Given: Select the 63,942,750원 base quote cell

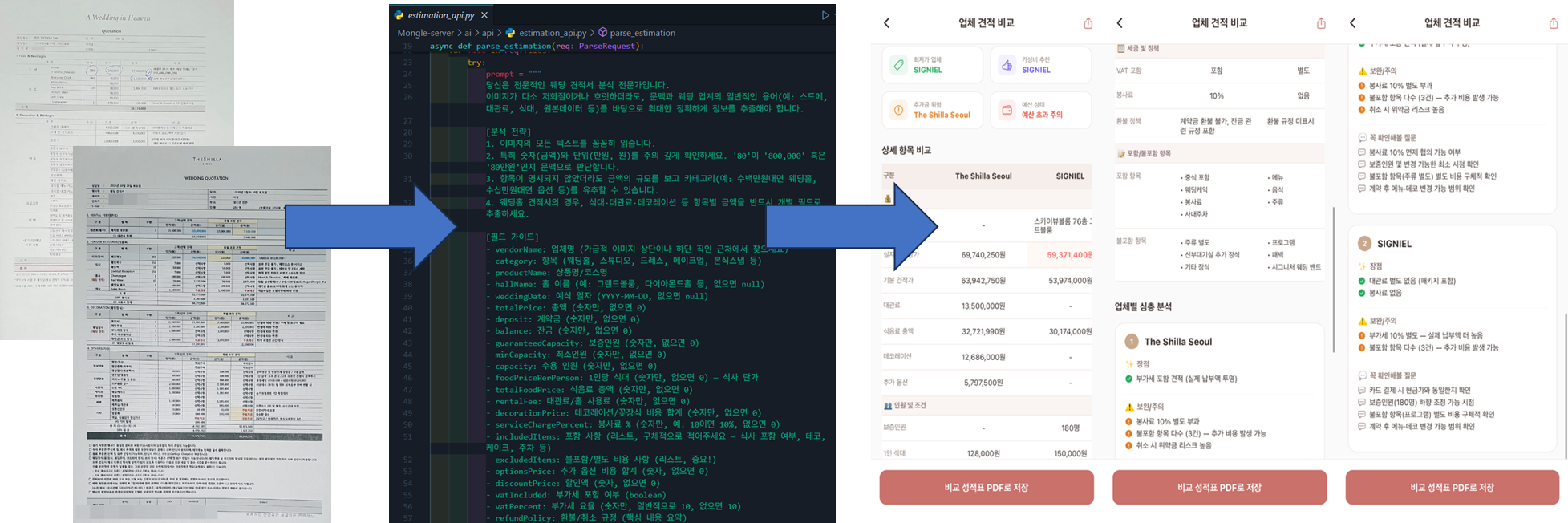Looking at the screenshot, I should coord(983,281).
